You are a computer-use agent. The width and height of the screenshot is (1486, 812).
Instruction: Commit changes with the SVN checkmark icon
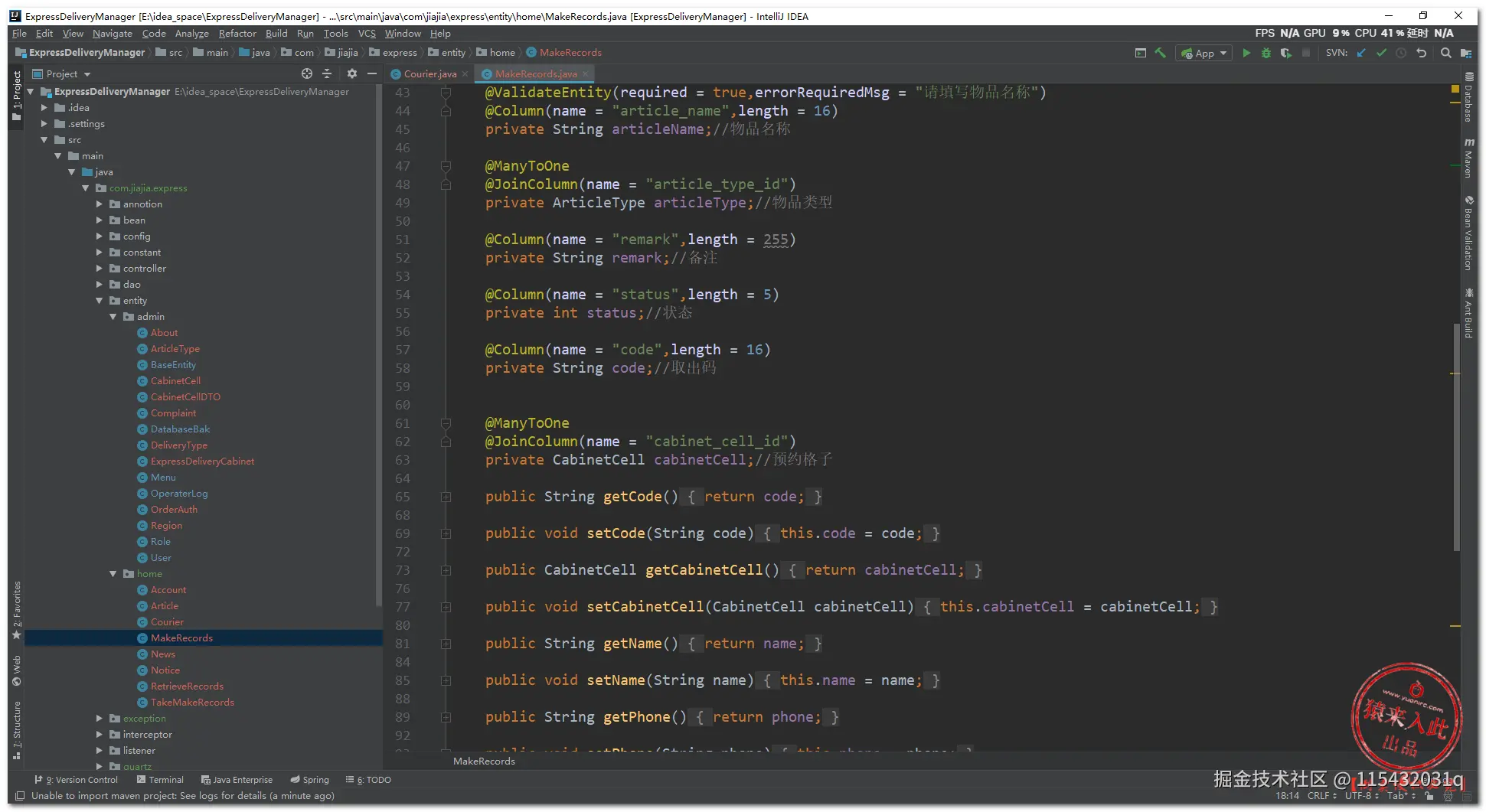(x=1381, y=53)
